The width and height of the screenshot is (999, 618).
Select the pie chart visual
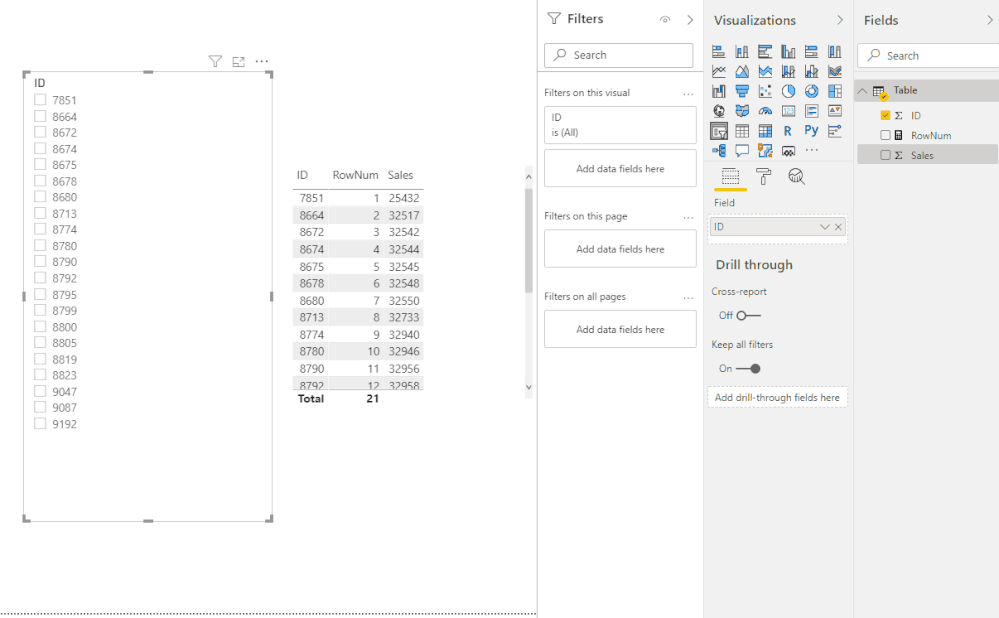788,91
